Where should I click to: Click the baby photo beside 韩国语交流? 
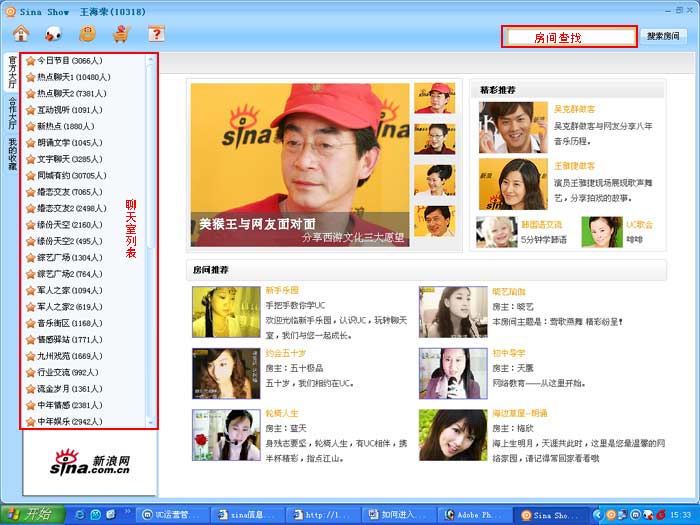[496, 232]
